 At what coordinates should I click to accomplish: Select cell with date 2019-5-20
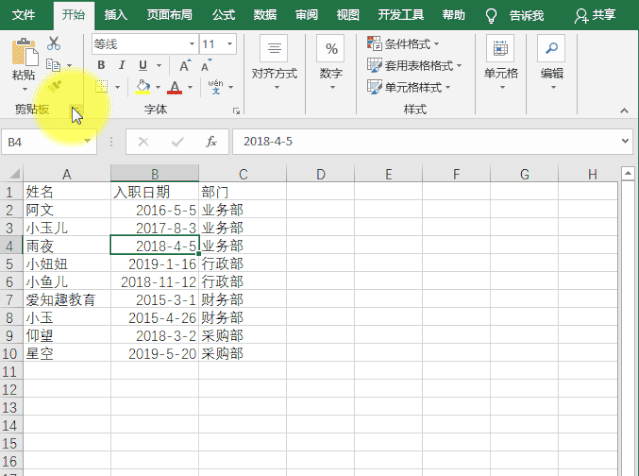(x=154, y=354)
